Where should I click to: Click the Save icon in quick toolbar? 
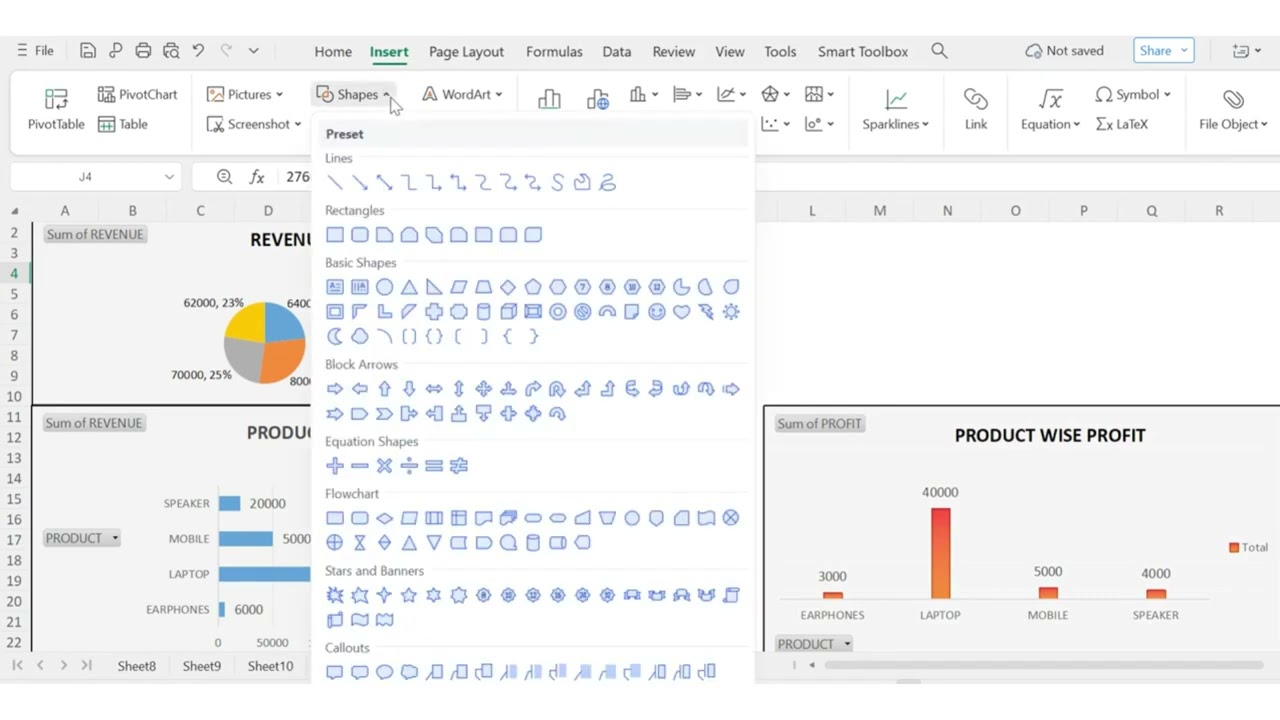click(x=88, y=51)
